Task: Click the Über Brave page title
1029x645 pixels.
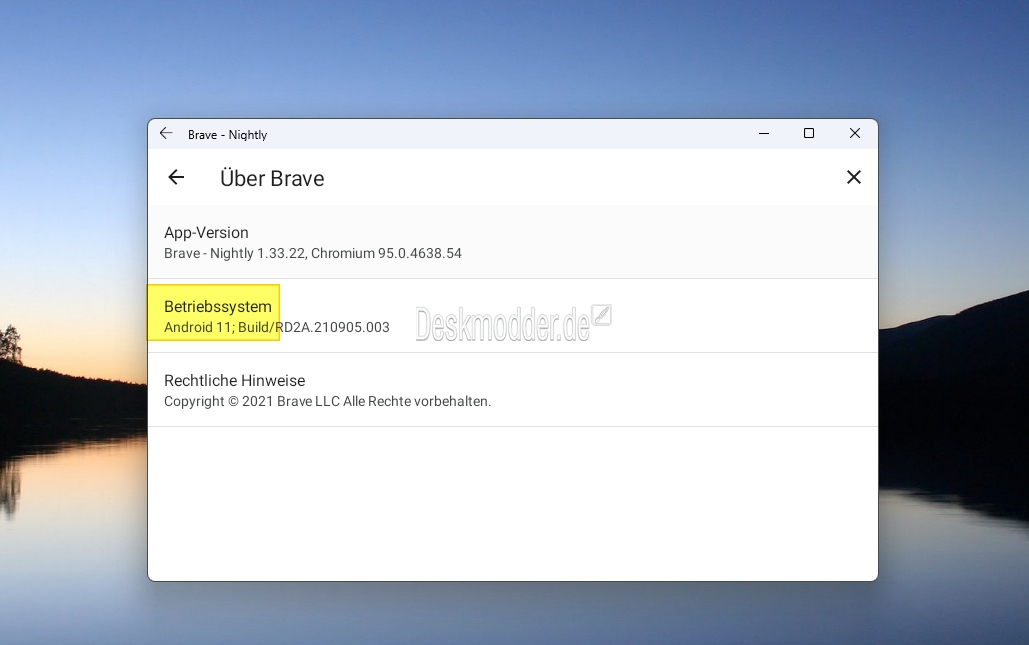Action: (272, 178)
